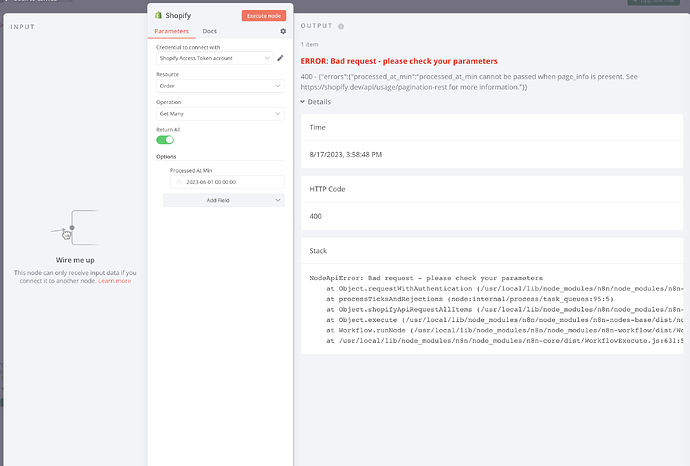The height and width of the screenshot is (466, 690).
Task: Switch to the Docs tab
Action: click(x=210, y=31)
